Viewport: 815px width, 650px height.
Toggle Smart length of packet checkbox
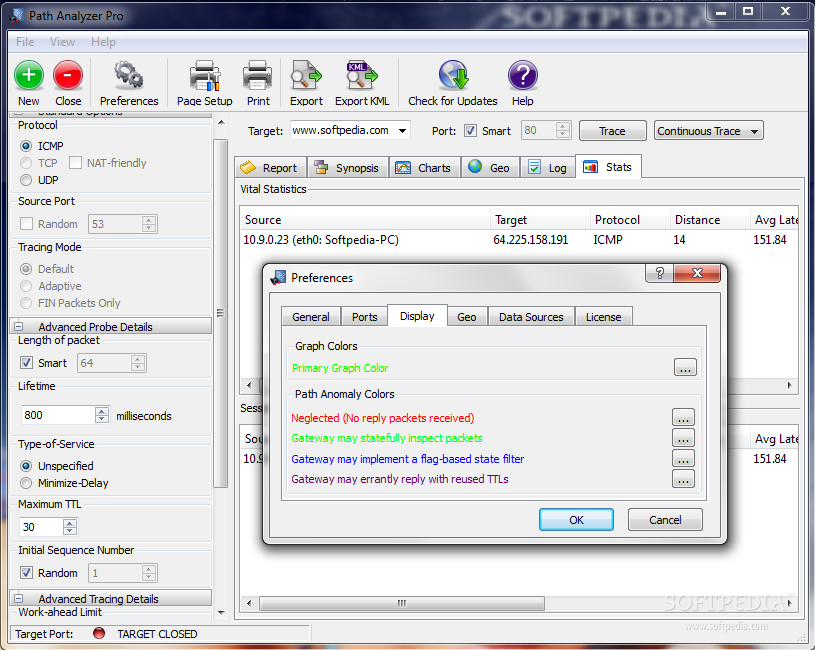click(x=26, y=363)
